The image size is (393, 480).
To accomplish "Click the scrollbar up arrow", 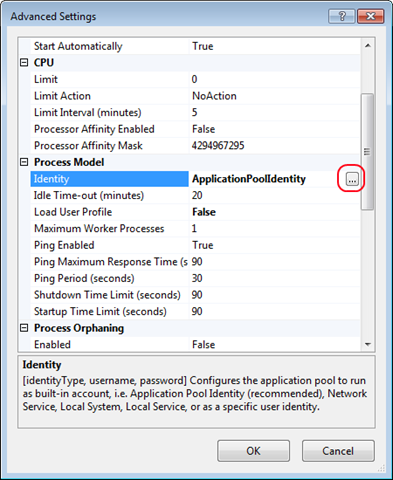I will pyautogui.click(x=368, y=45).
